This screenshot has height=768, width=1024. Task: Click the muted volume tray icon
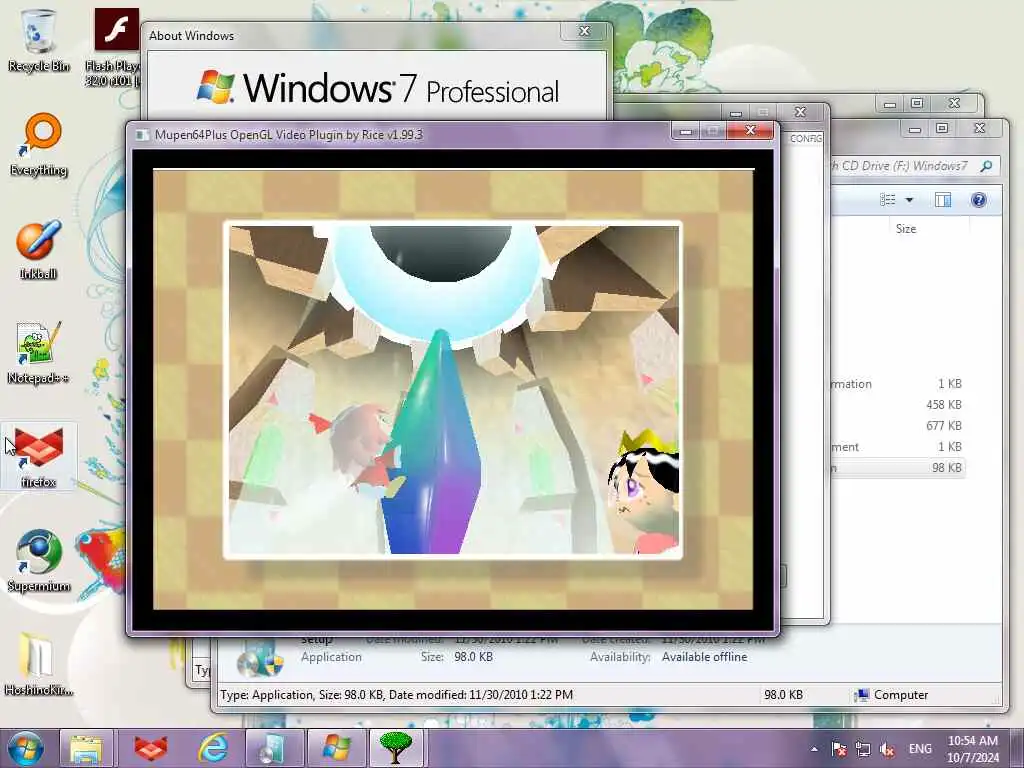tap(888, 749)
